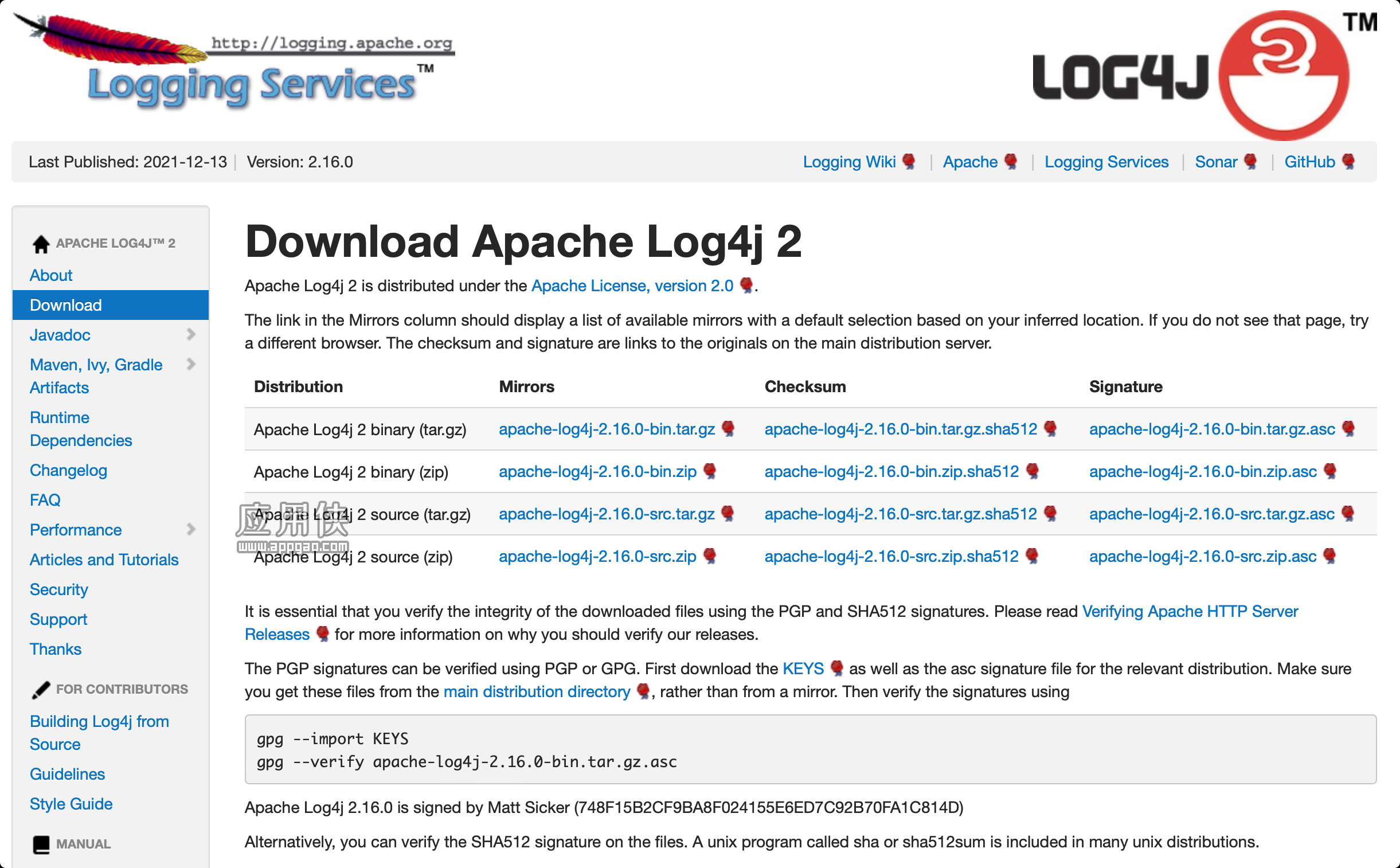Open the Security sidebar page

tap(58, 590)
